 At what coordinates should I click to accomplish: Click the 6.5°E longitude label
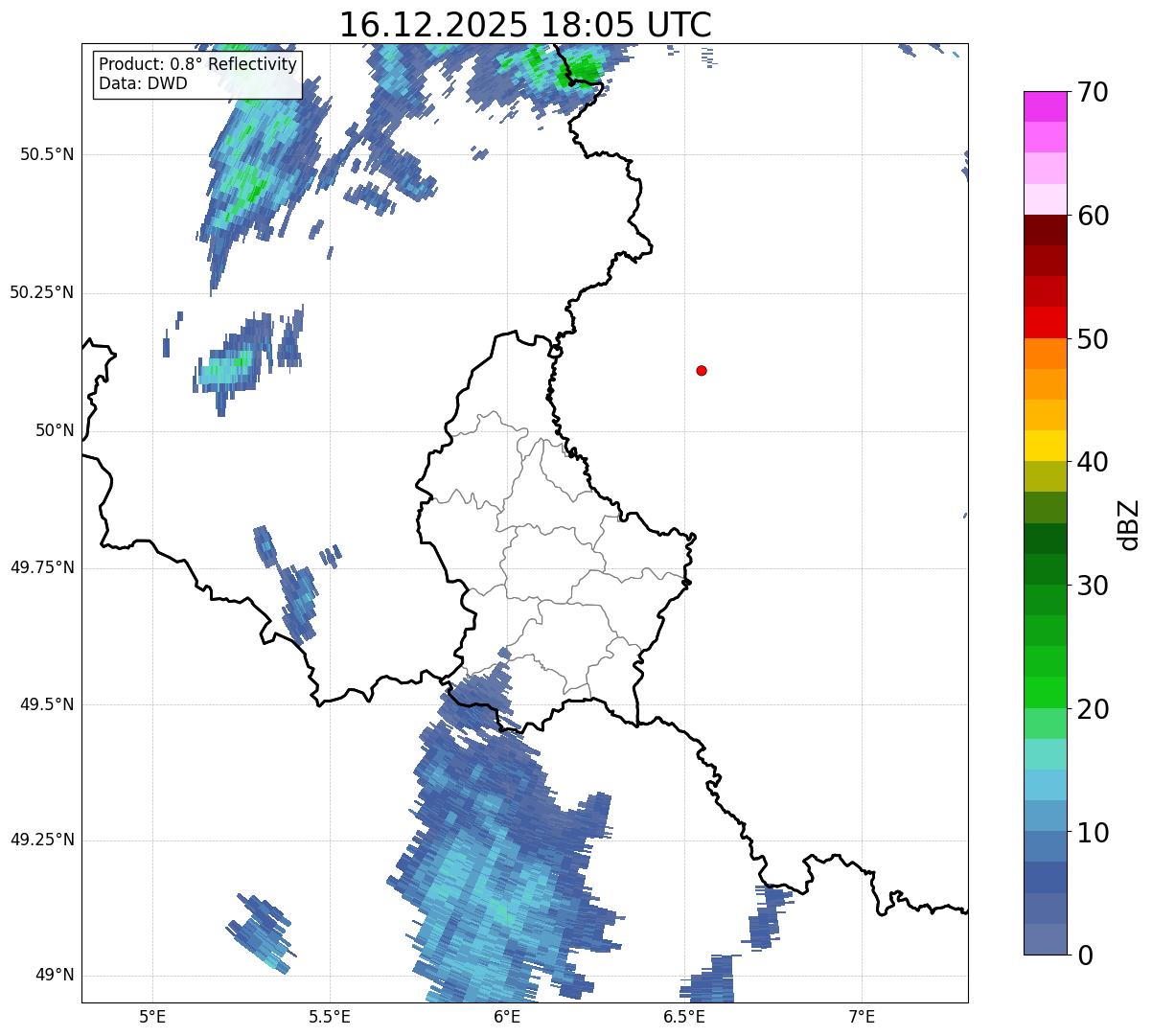point(684,1016)
